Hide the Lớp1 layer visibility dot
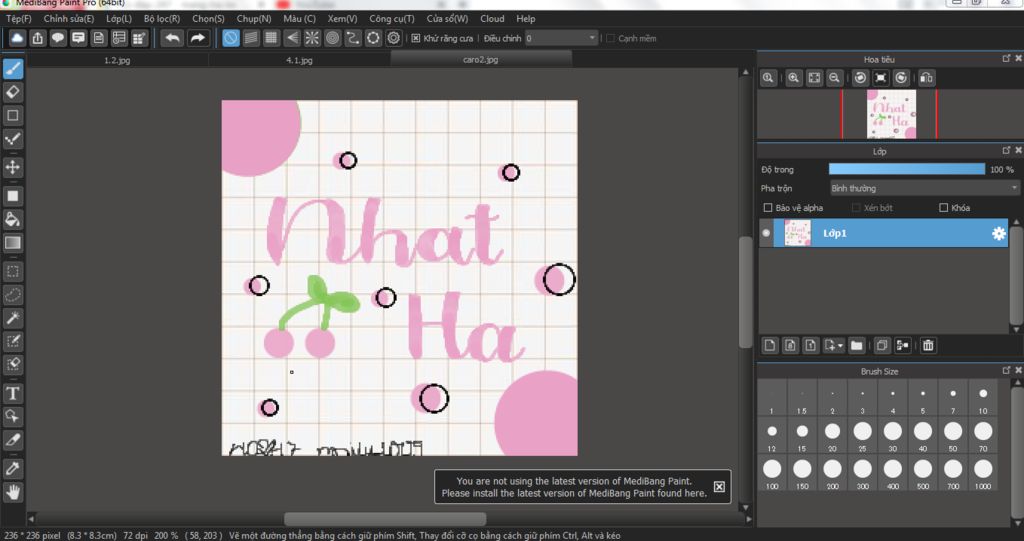Screen dimensions: 1024x541 766,233
